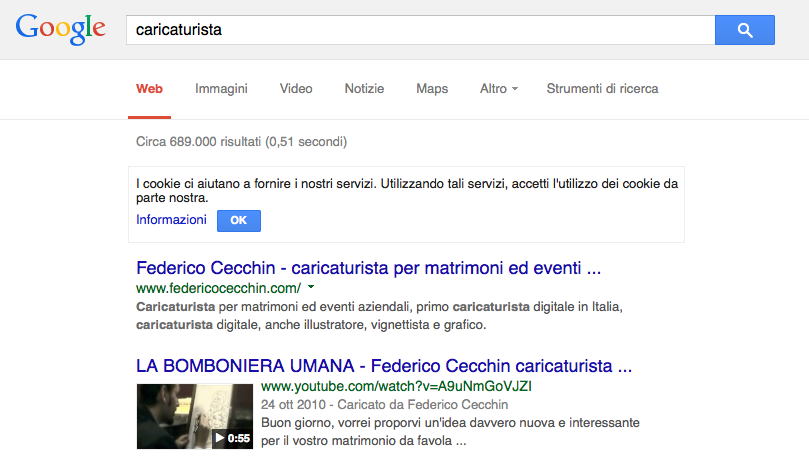Select the Web tab

149,89
